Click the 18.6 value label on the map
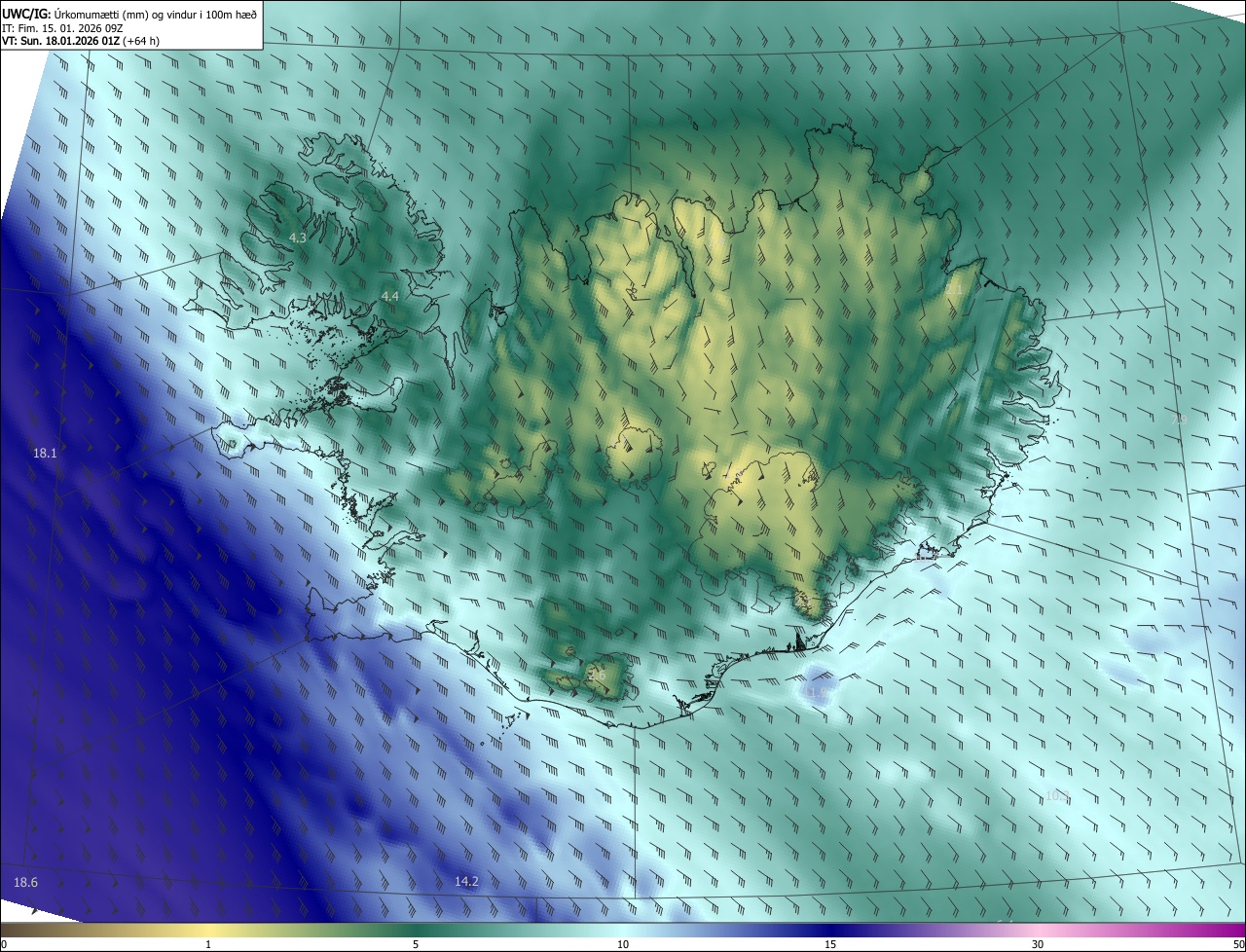The height and width of the screenshot is (952, 1246). point(25,882)
